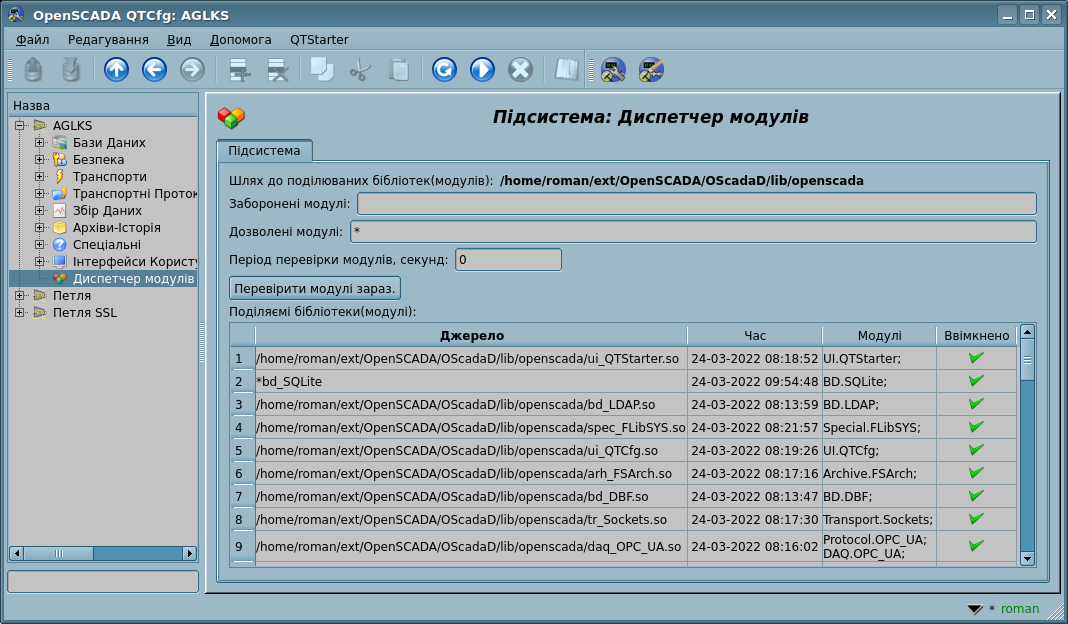This screenshot has width=1068, height=624.
Task: Open the manual book icon in toolbar
Action: pyautogui.click(x=567, y=69)
